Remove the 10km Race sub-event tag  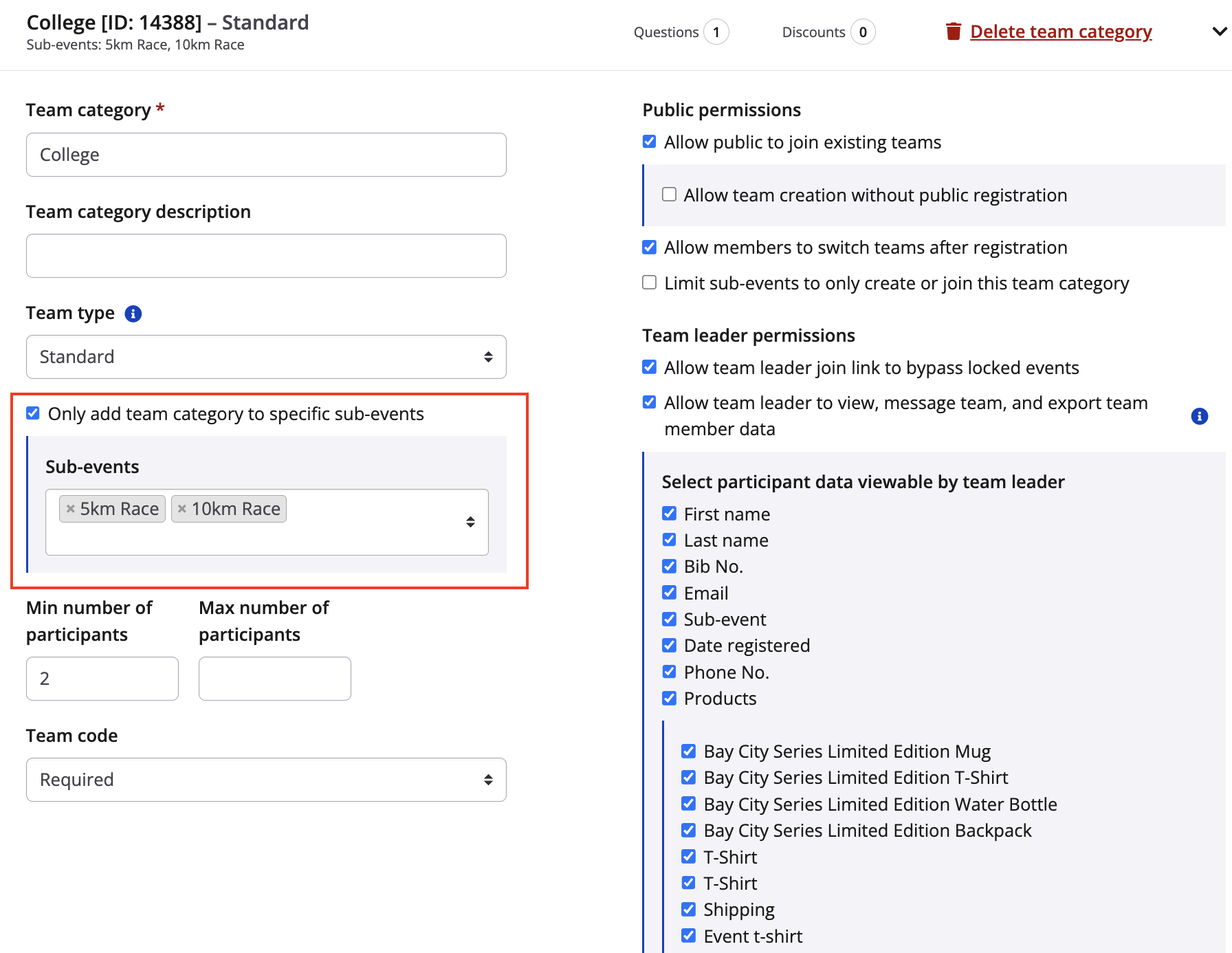(x=182, y=509)
